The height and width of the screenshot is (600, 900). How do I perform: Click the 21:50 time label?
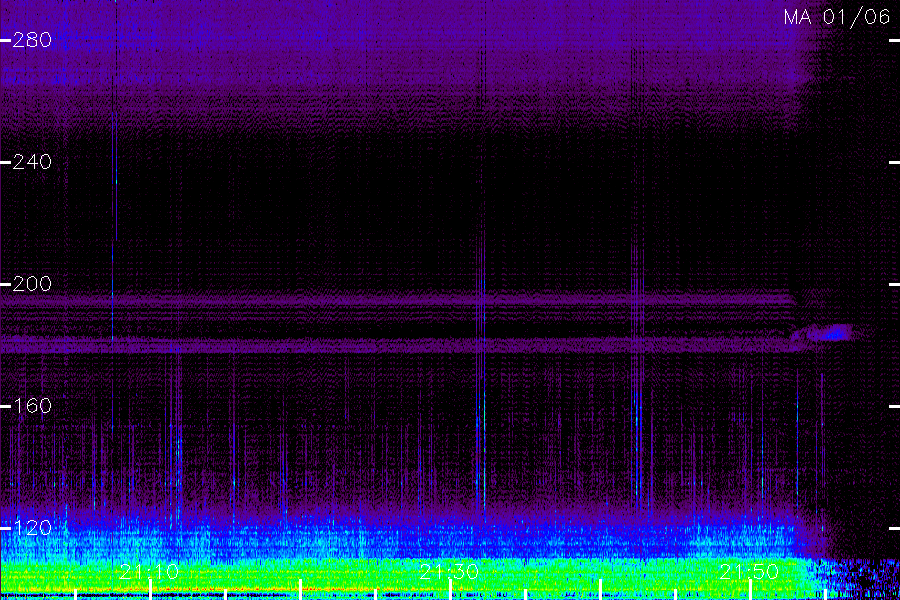749,572
